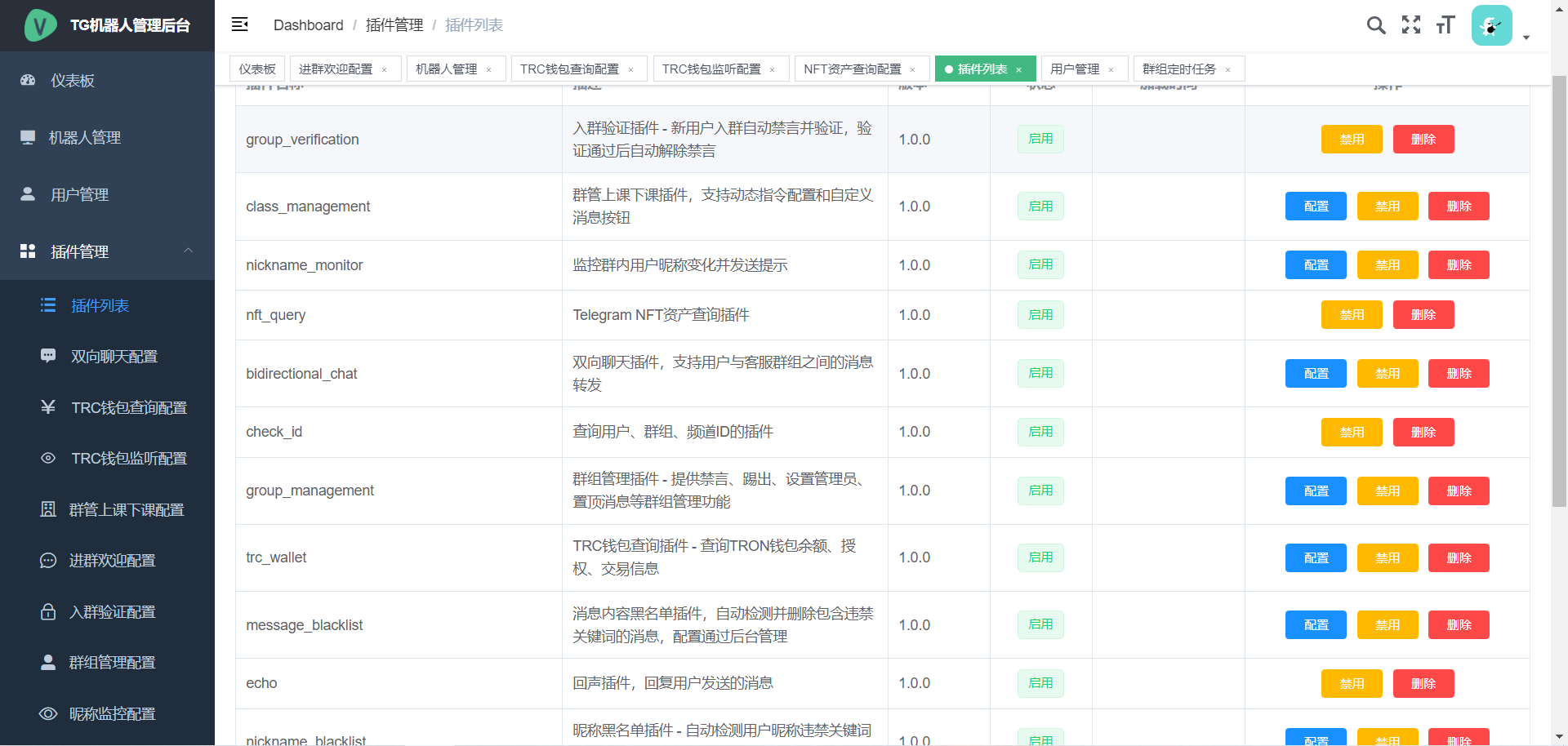Toggle fullscreen mode icon
Screen dimensions: 1568x746
click(x=1411, y=25)
